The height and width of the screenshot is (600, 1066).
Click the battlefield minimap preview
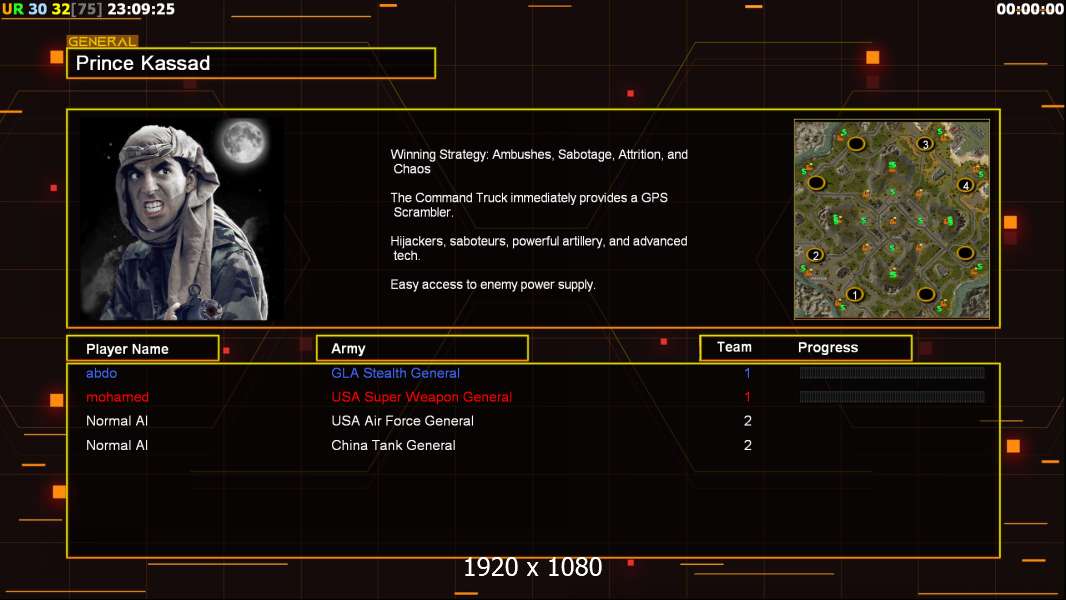(x=891, y=219)
